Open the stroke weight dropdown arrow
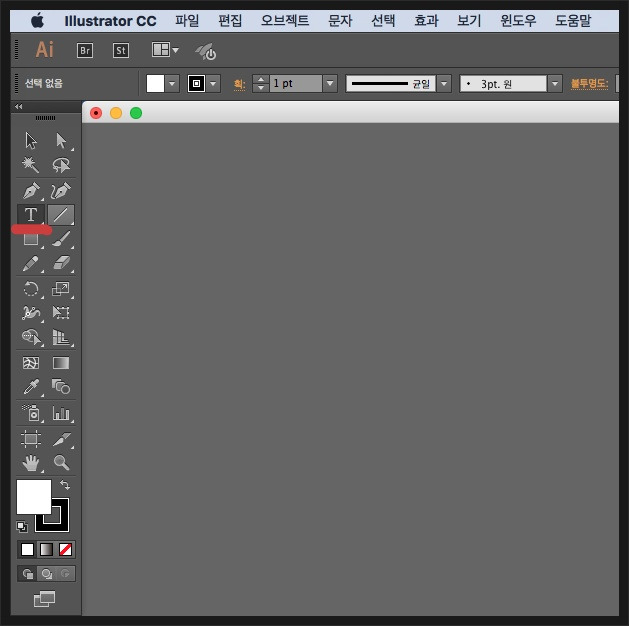Screen dimensions: 629x626 point(330,83)
